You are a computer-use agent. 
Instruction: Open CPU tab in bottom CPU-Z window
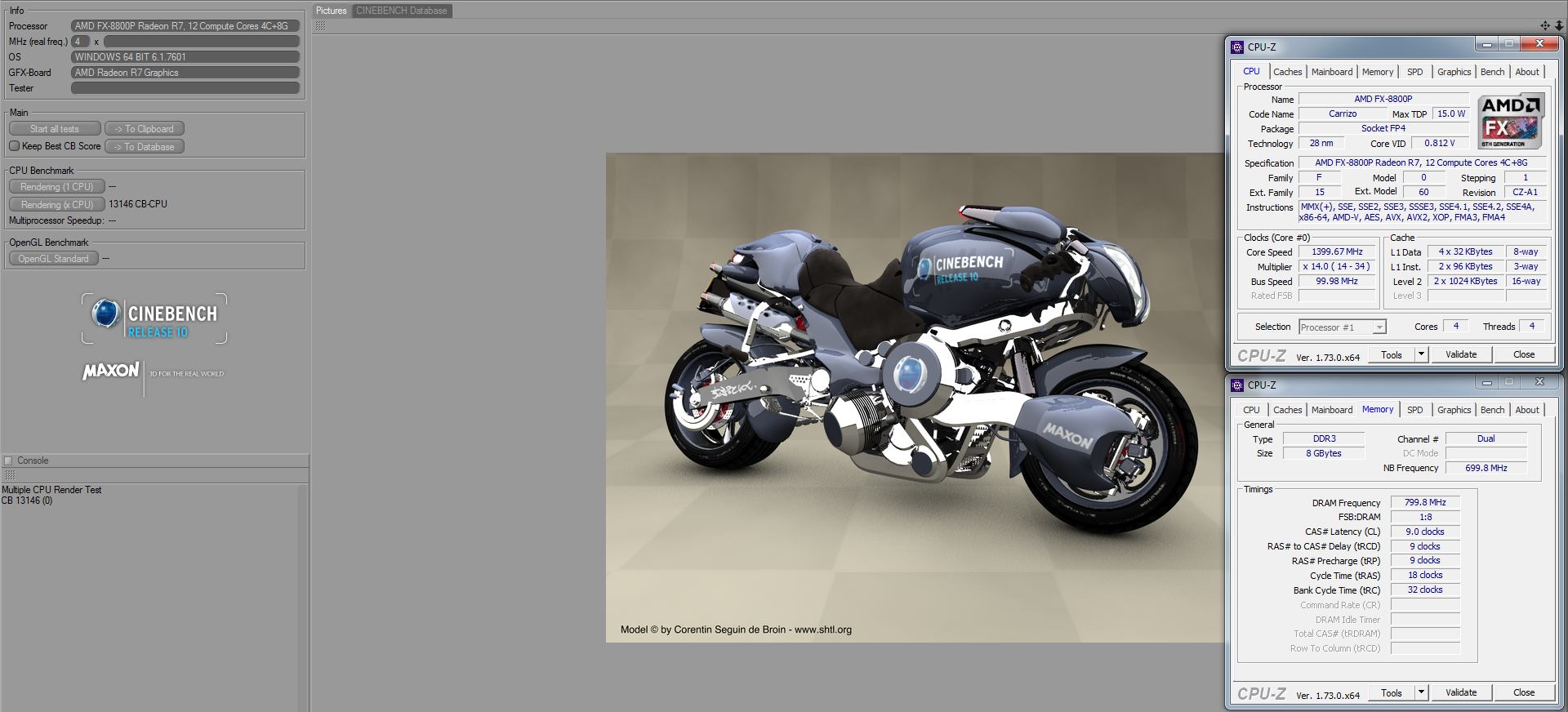coord(1252,410)
